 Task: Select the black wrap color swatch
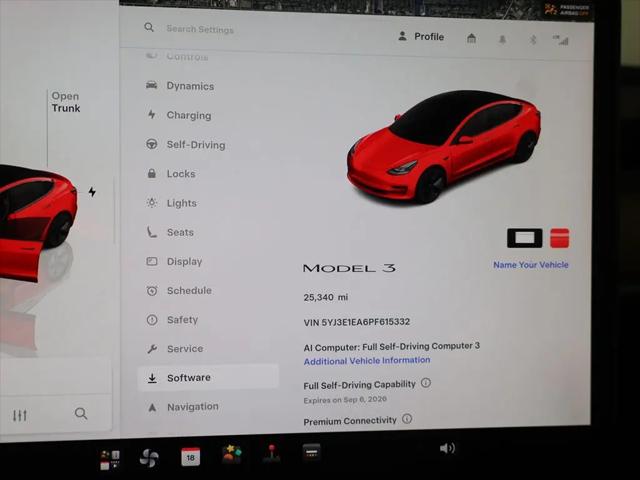[524, 238]
